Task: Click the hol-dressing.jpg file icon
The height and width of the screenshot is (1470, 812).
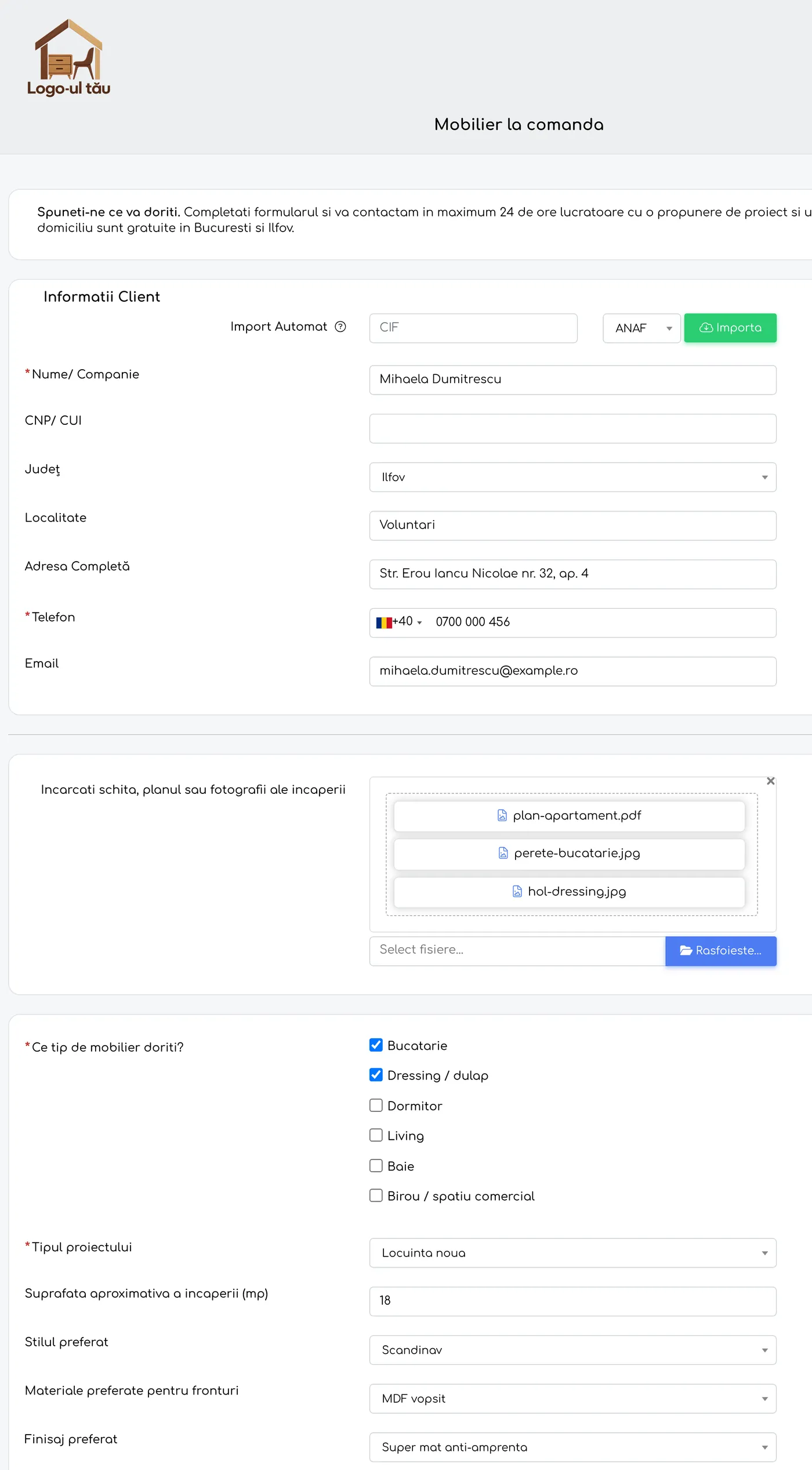Action: [x=517, y=891]
